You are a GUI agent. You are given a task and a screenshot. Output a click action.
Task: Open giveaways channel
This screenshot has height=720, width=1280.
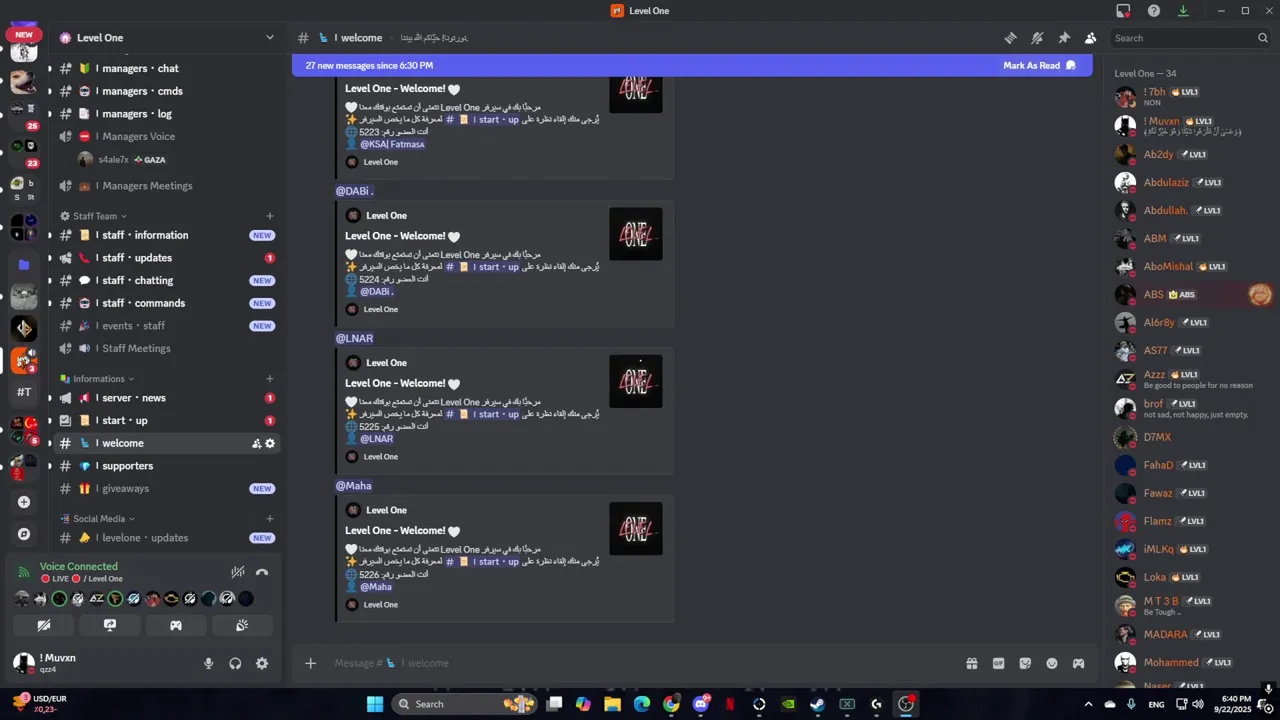[x=166, y=489]
